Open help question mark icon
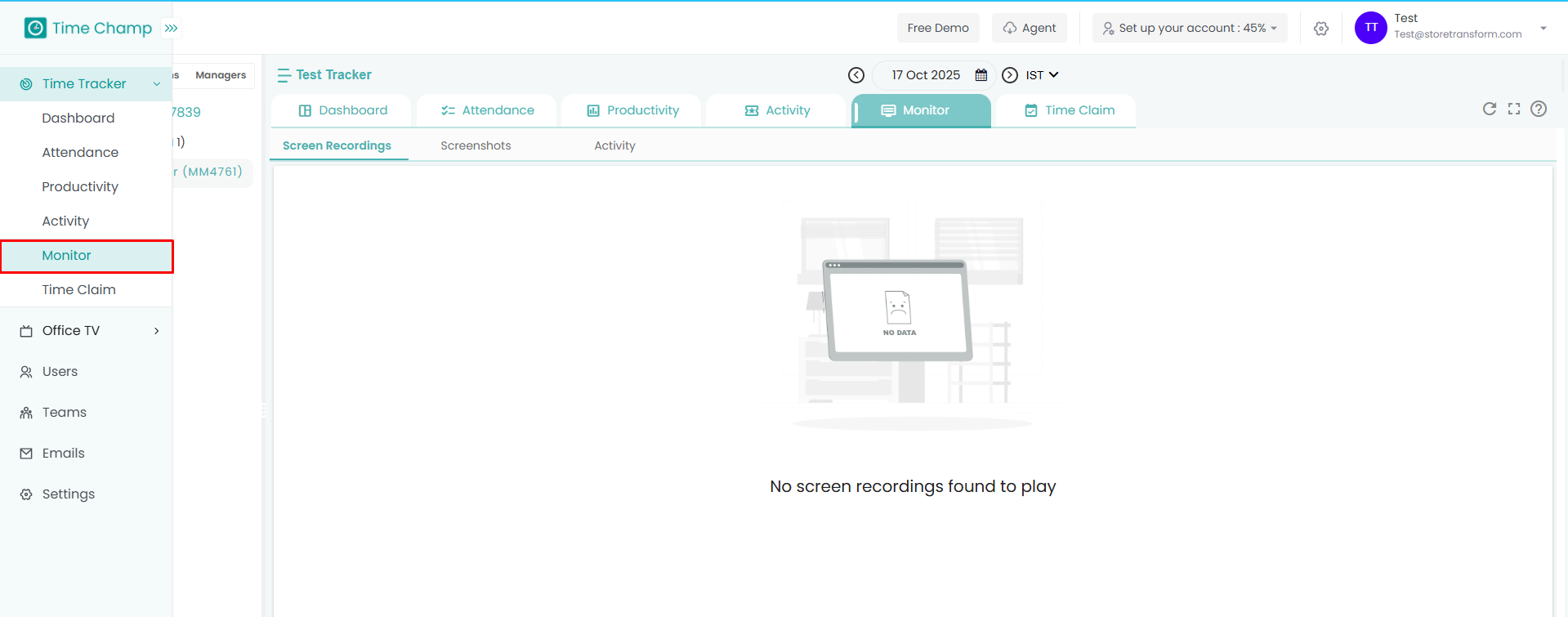The width and height of the screenshot is (1568, 617). [1539, 109]
